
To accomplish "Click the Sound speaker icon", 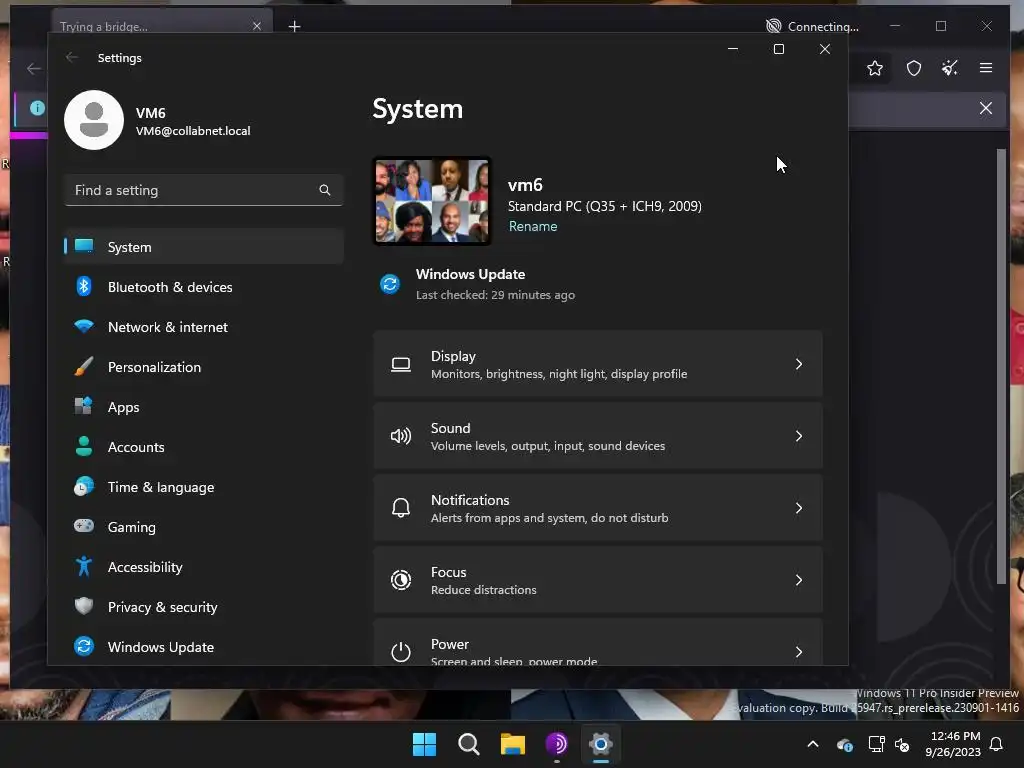I will click(x=401, y=436).
